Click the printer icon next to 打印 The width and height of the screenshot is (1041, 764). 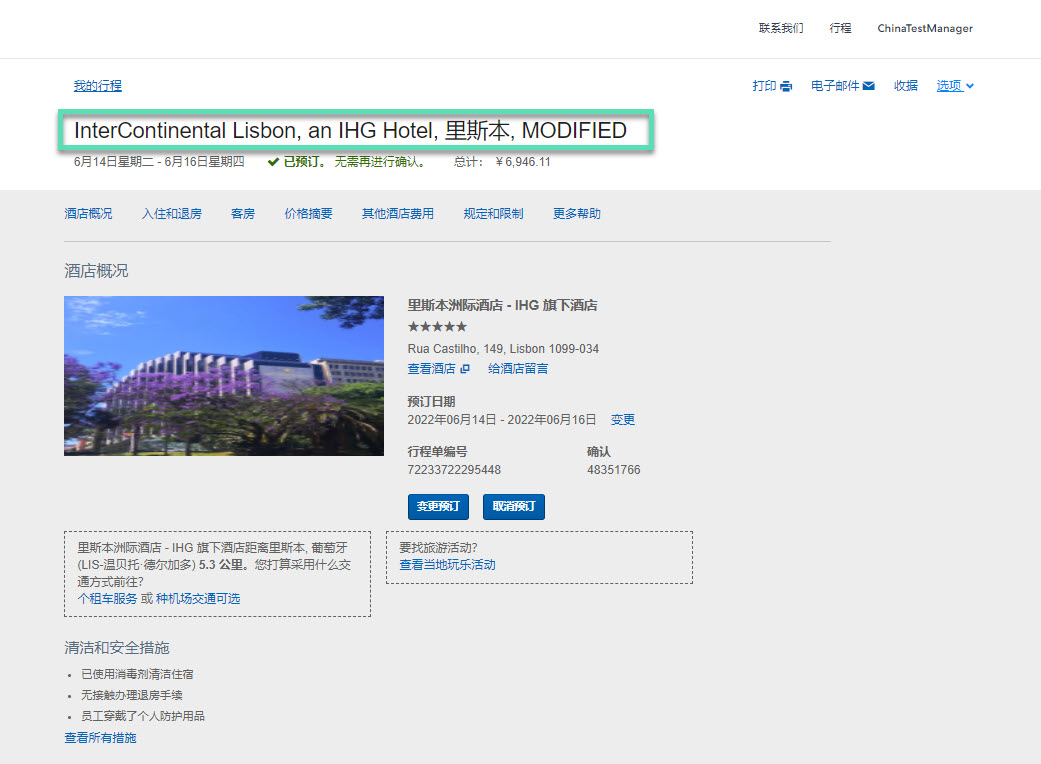click(x=786, y=86)
